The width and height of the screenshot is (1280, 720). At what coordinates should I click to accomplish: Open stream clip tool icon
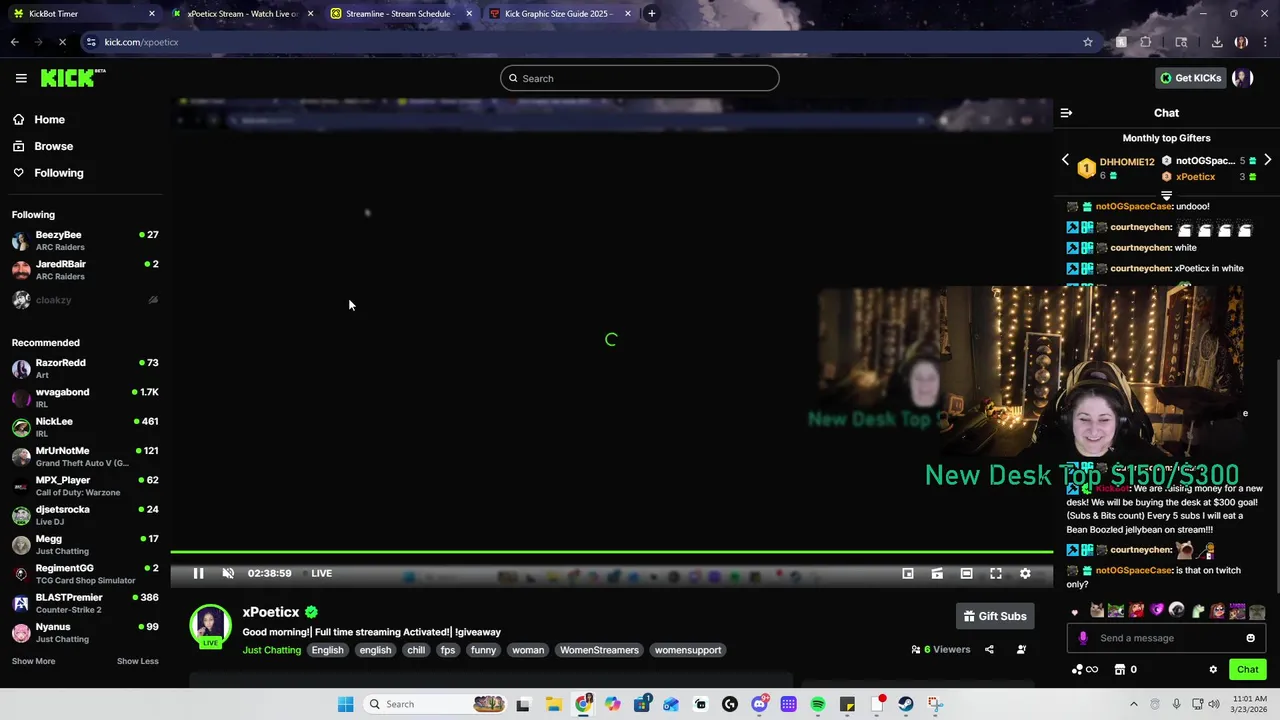tap(937, 573)
